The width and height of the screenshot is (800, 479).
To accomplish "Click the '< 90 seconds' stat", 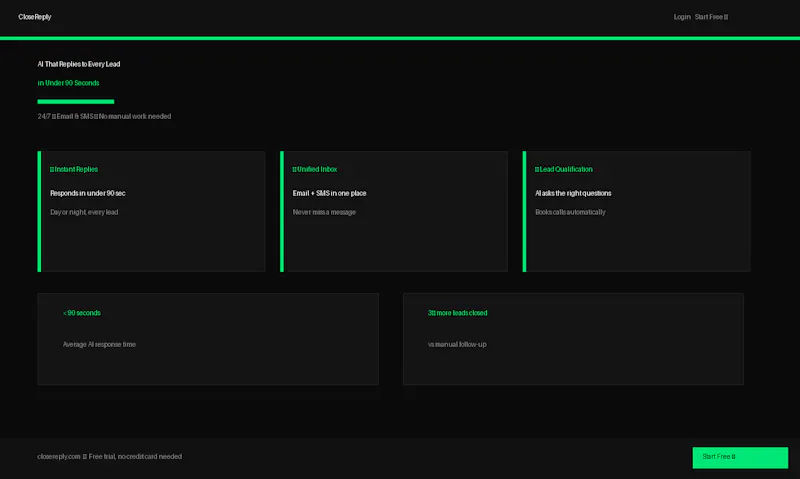I will pos(82,313).
